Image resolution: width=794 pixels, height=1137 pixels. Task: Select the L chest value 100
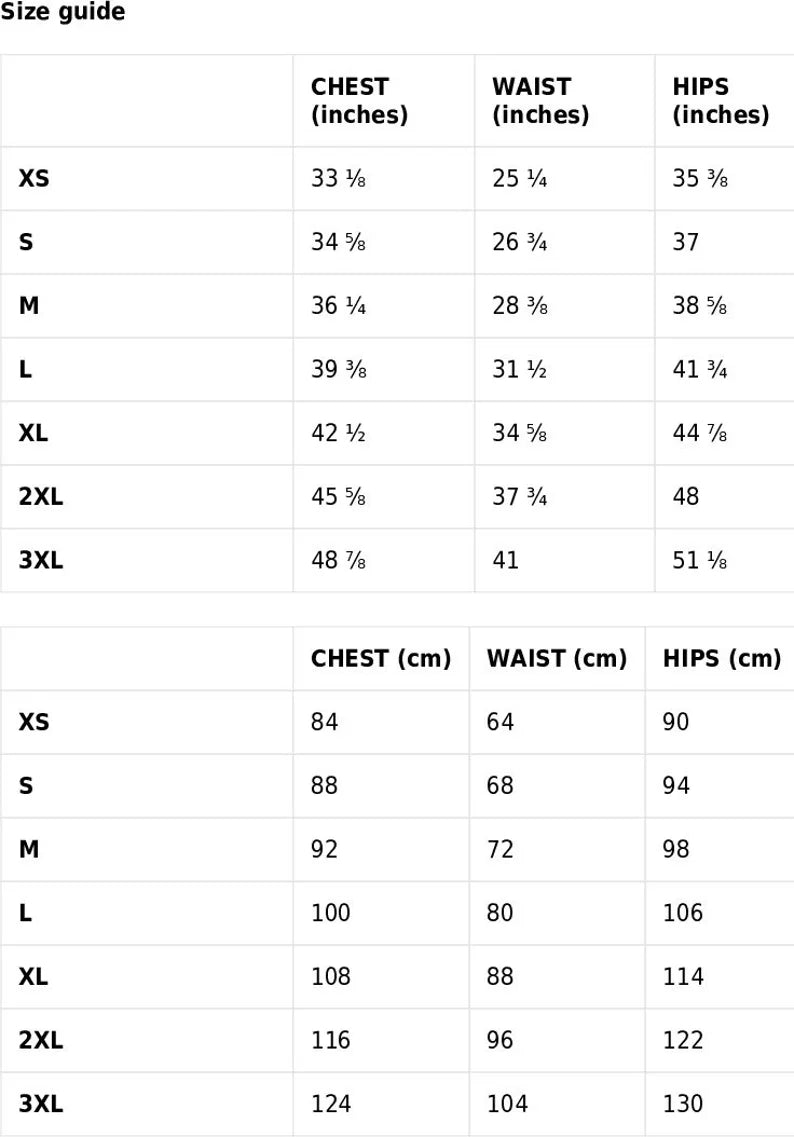[331, 913]
